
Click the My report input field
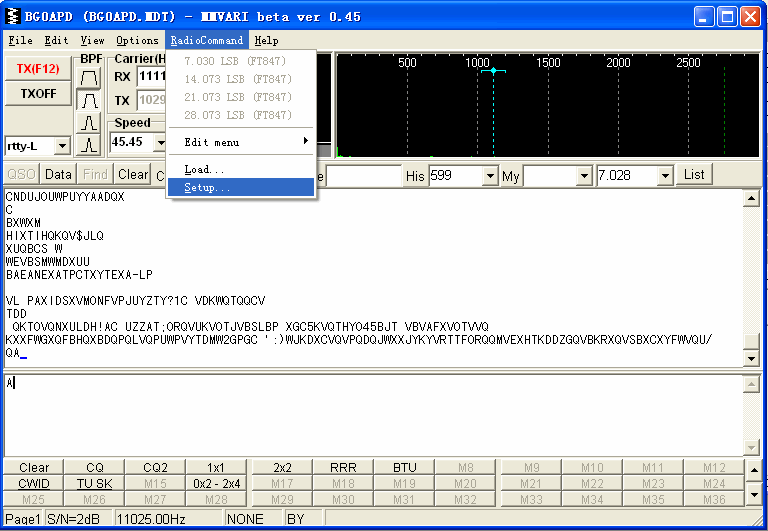click(550, 175)
